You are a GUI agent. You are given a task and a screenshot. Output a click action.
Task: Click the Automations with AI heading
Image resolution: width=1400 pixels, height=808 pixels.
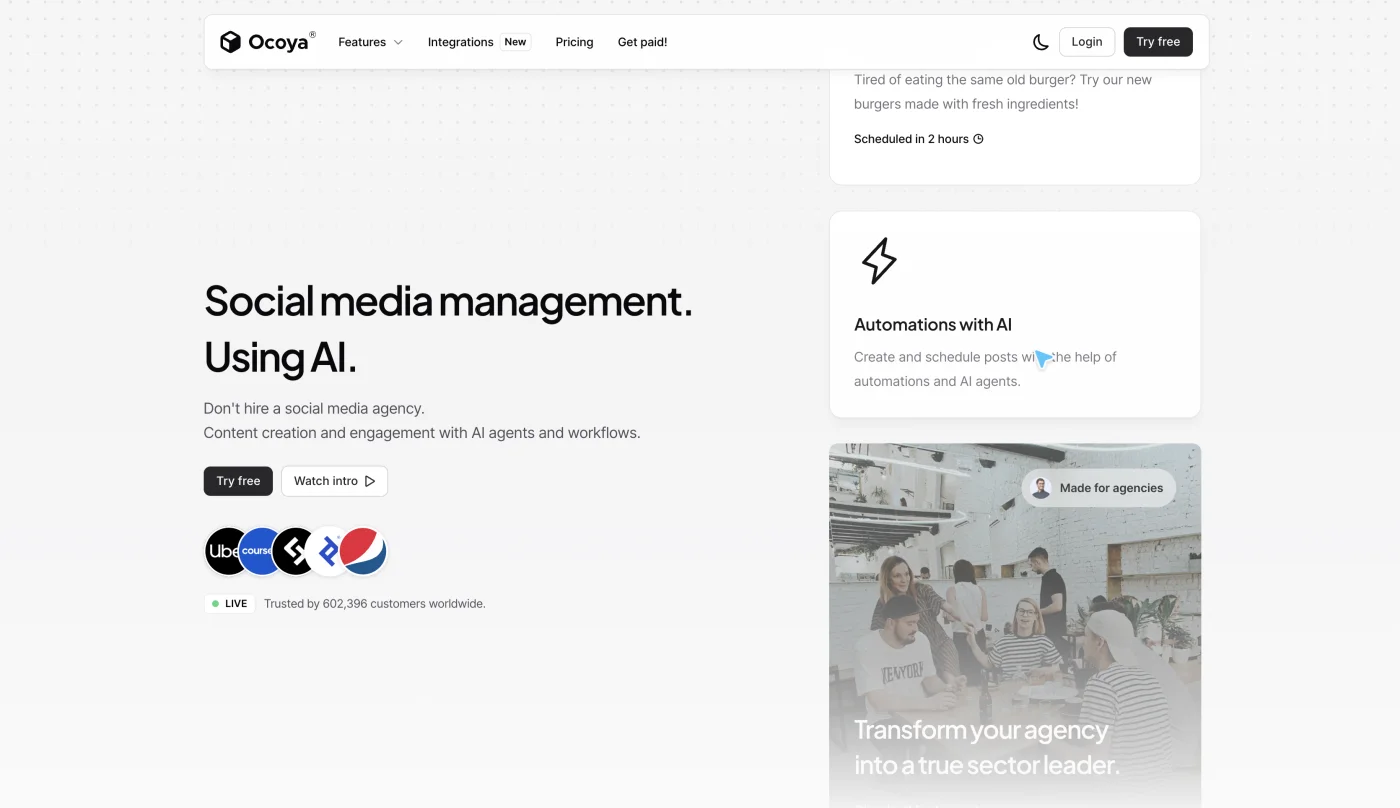pos(933,325)
